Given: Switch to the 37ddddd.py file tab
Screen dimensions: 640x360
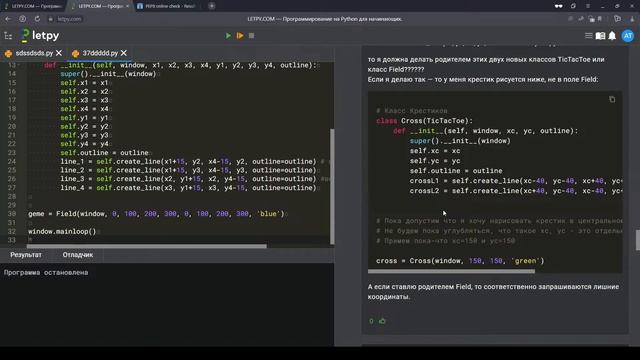Looking at the screenshot, I should point(100,53).
